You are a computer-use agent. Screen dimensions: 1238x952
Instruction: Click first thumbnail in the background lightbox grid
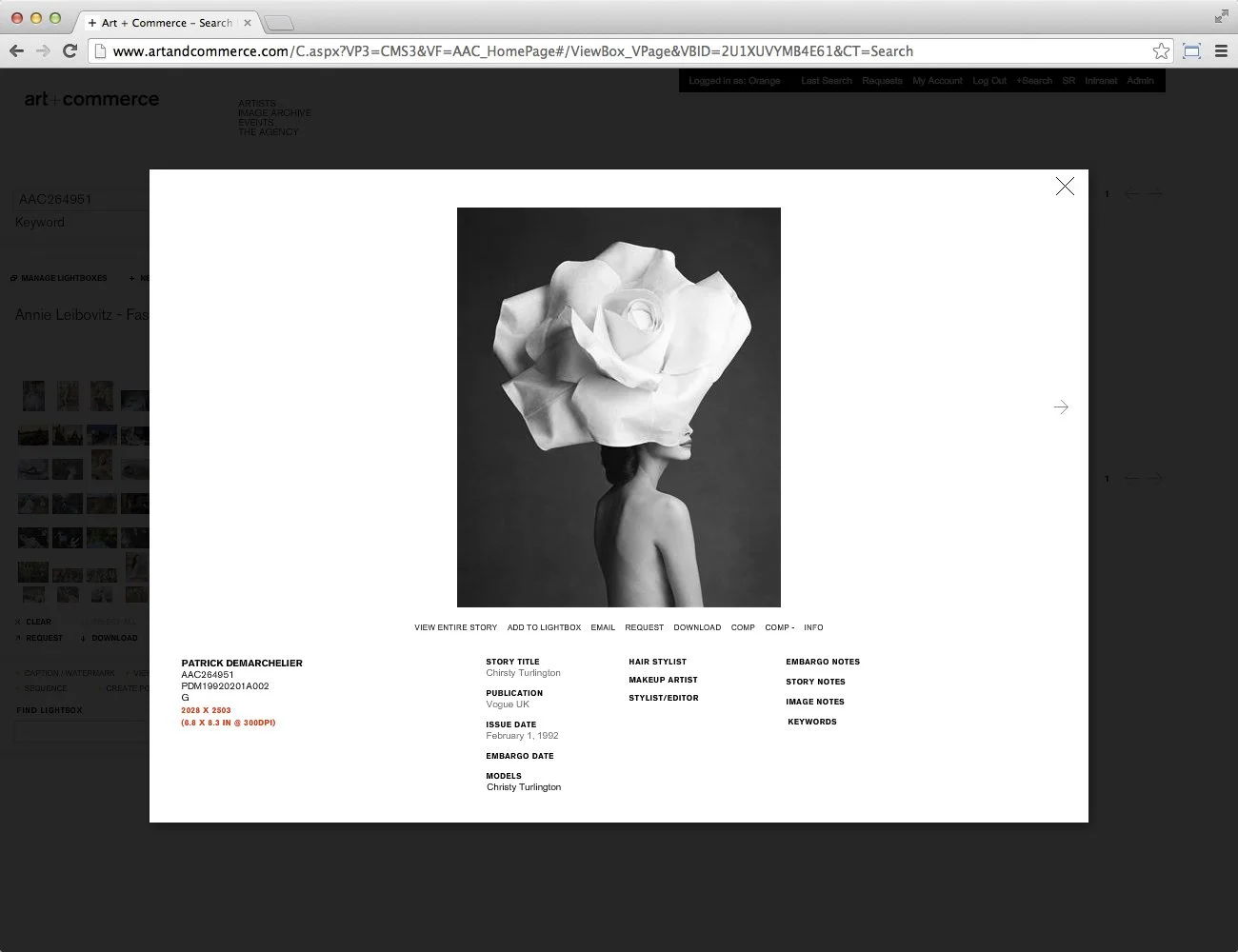(33, 395)
